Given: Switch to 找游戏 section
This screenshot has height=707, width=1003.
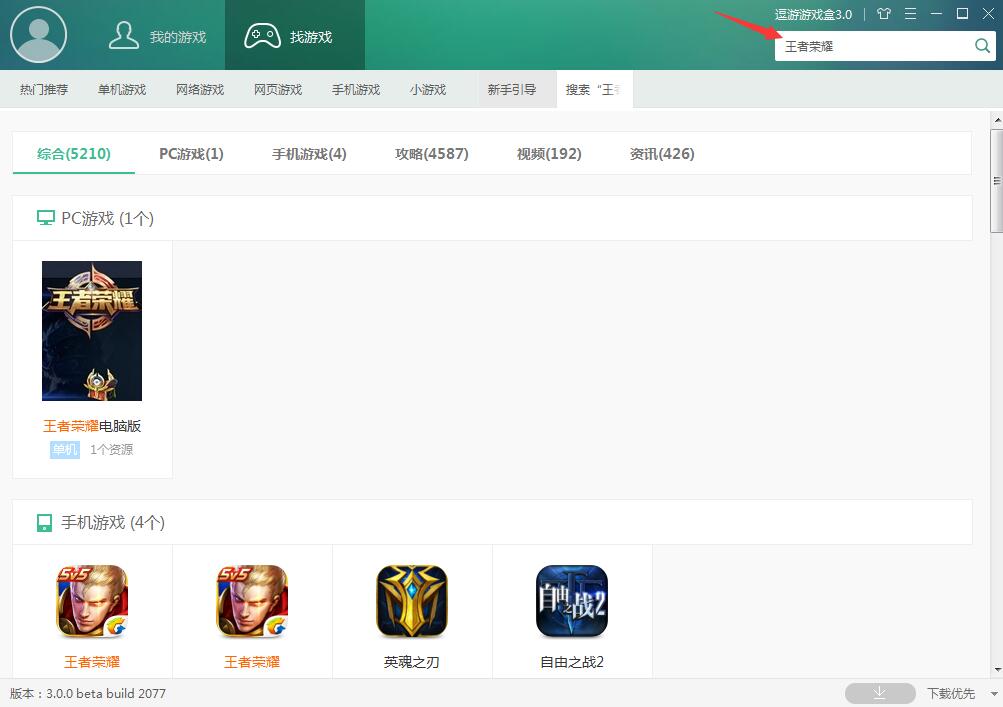Looking at the screenshot, I should pyautogui.click(x=295, y=35).
